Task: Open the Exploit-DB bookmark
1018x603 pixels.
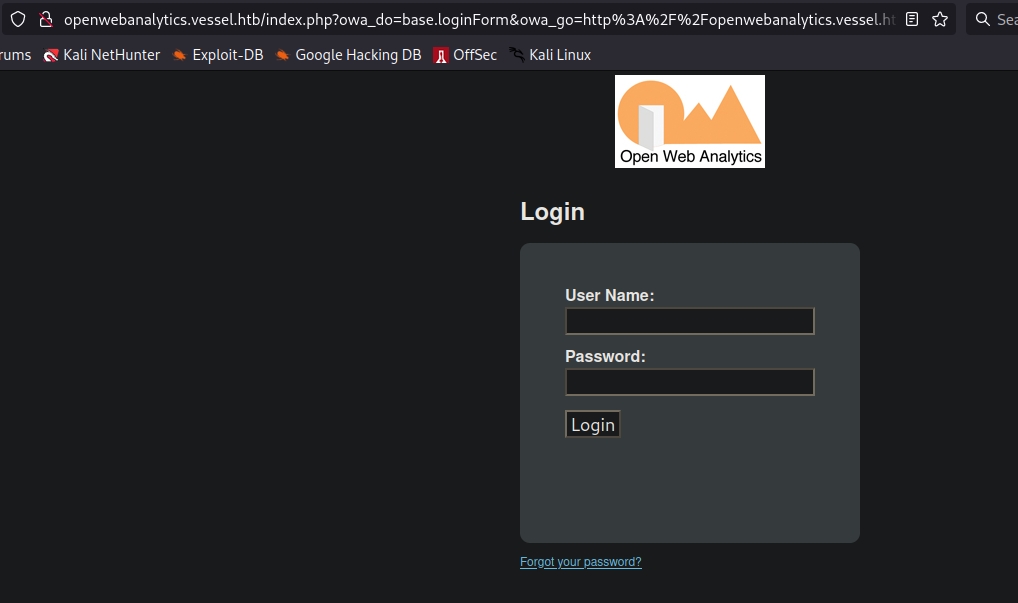Action: 218,55
